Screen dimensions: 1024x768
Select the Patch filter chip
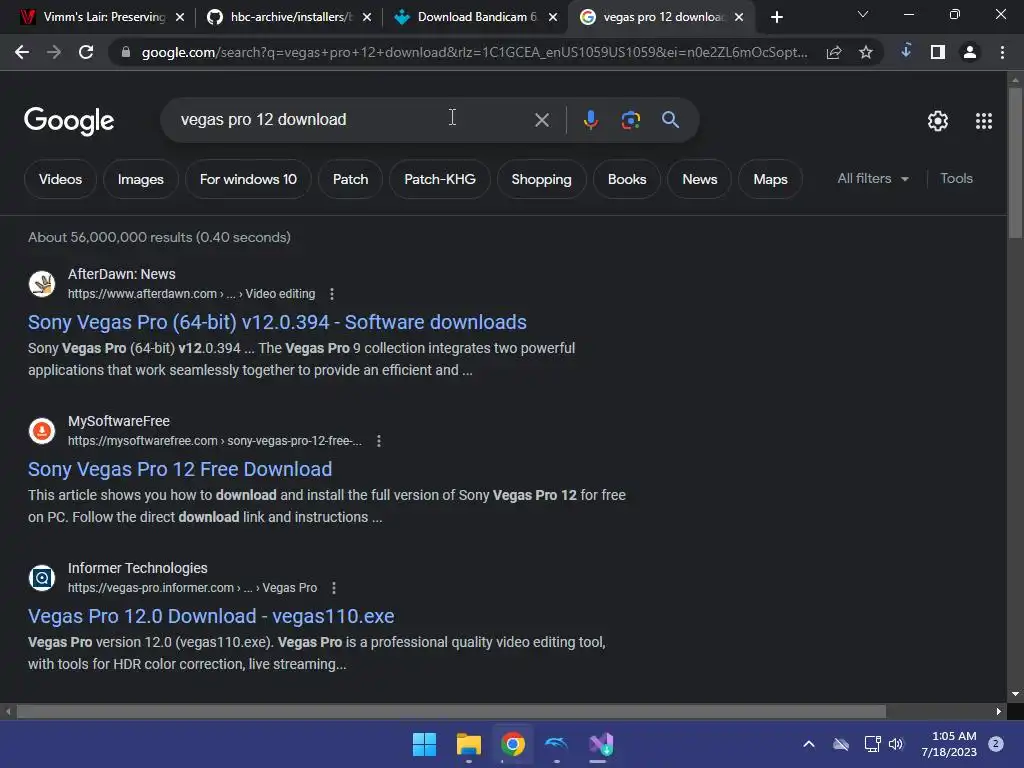coord(351,179)
